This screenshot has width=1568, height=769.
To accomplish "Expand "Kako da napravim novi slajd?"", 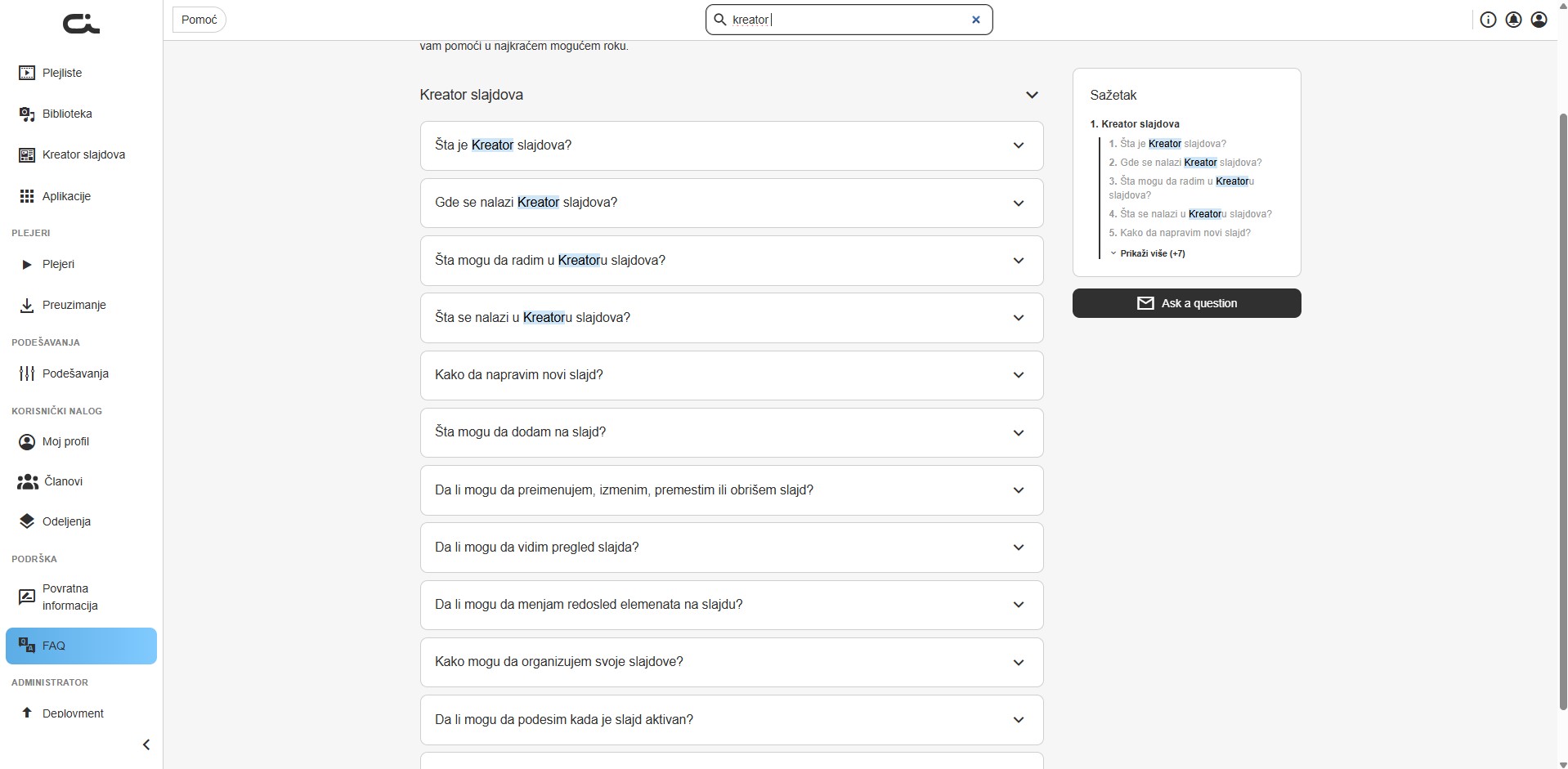I will 731,375.
